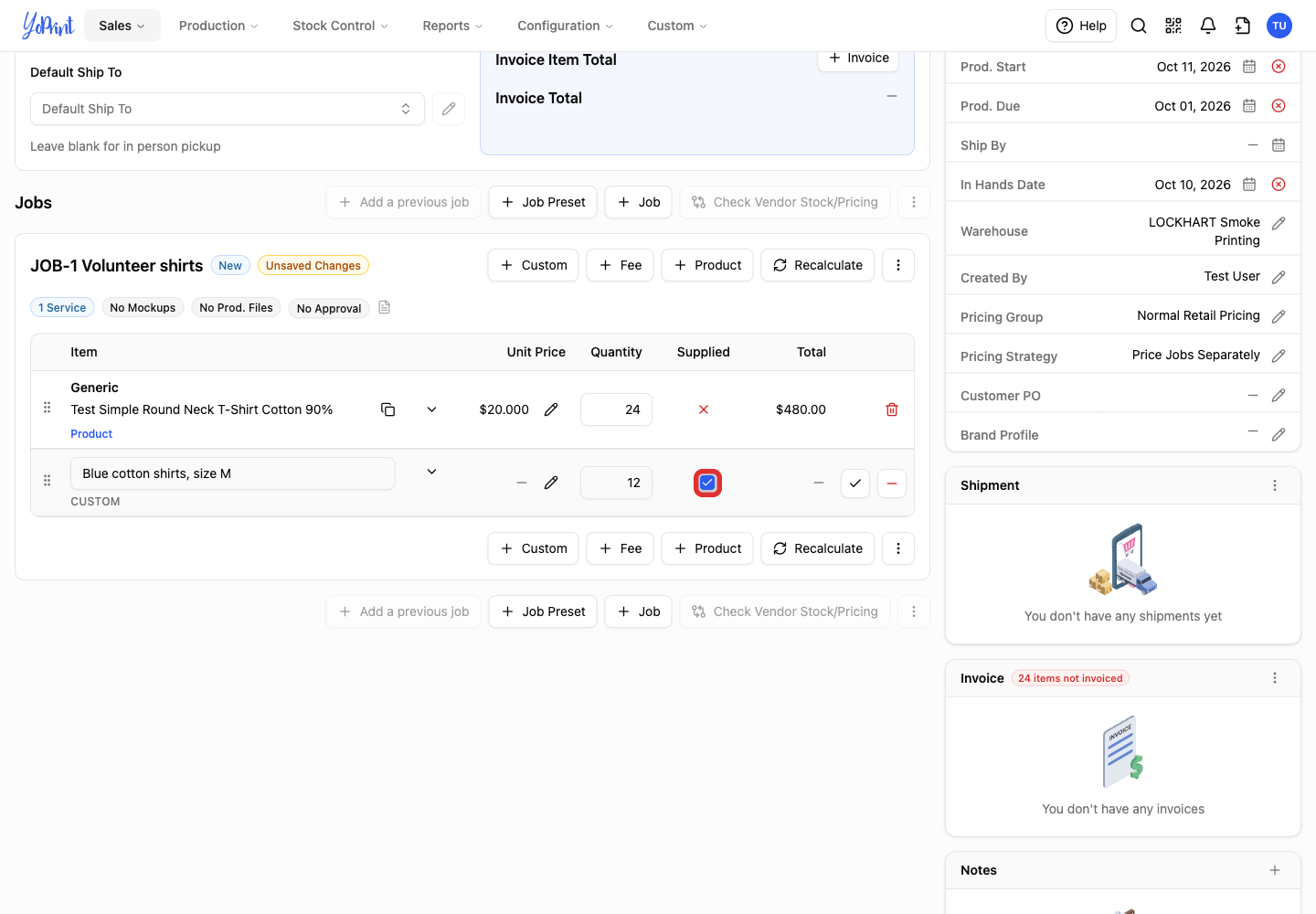Click the quantity field showing 24
1316x914 pixels.
pos(617,409)
